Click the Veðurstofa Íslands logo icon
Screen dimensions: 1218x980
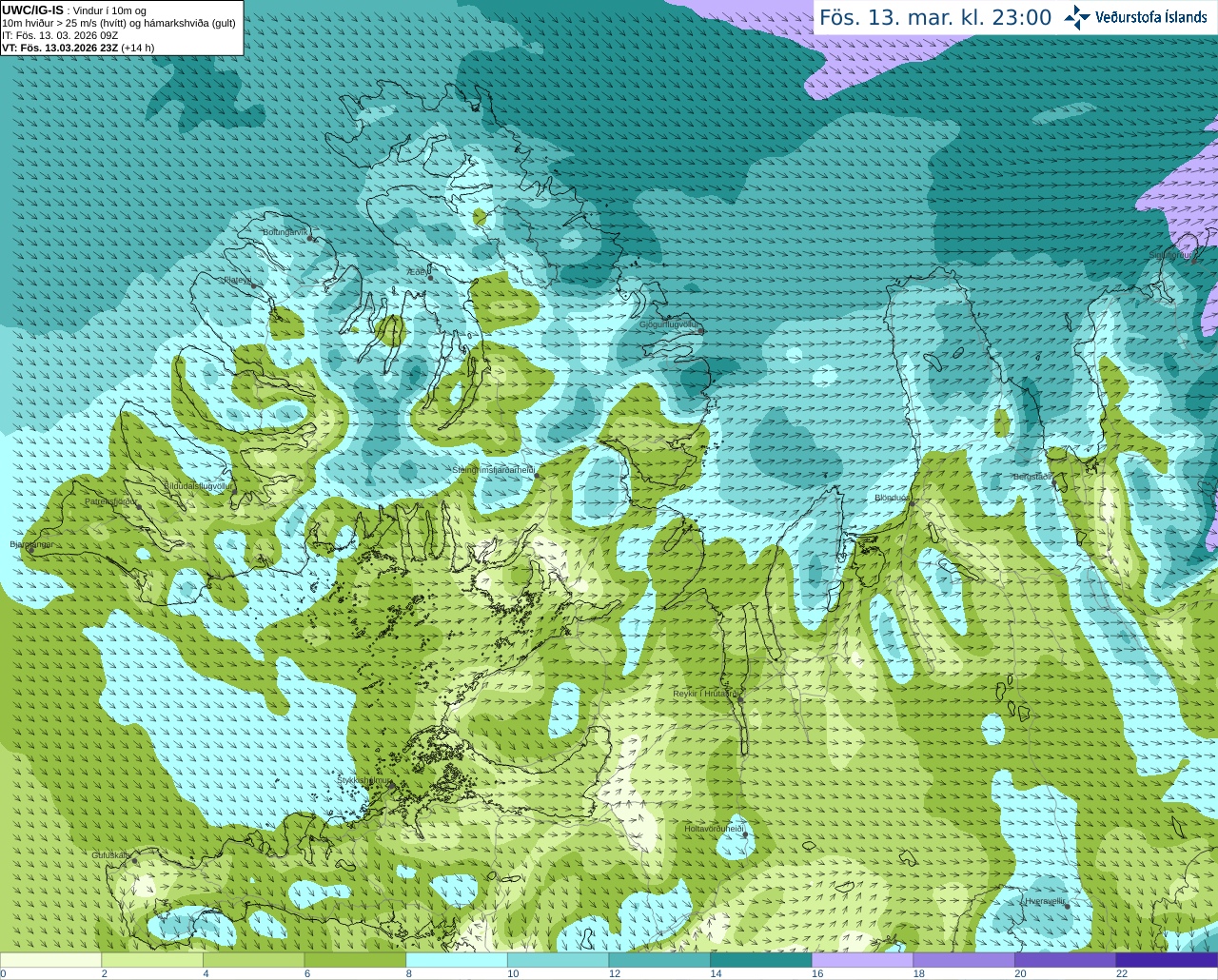[1077, 17]
